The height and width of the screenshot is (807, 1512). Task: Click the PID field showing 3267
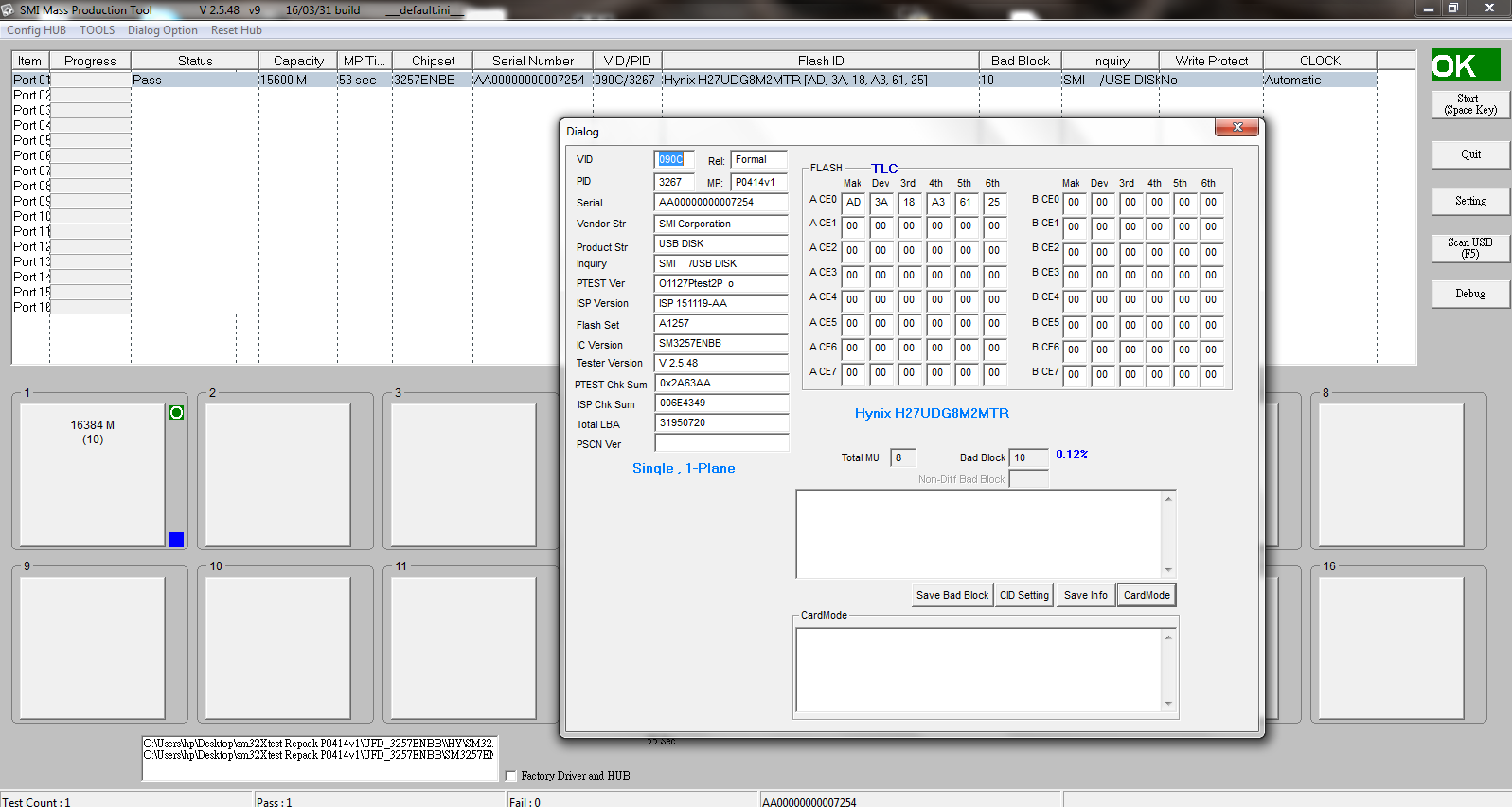click(674, 182)
